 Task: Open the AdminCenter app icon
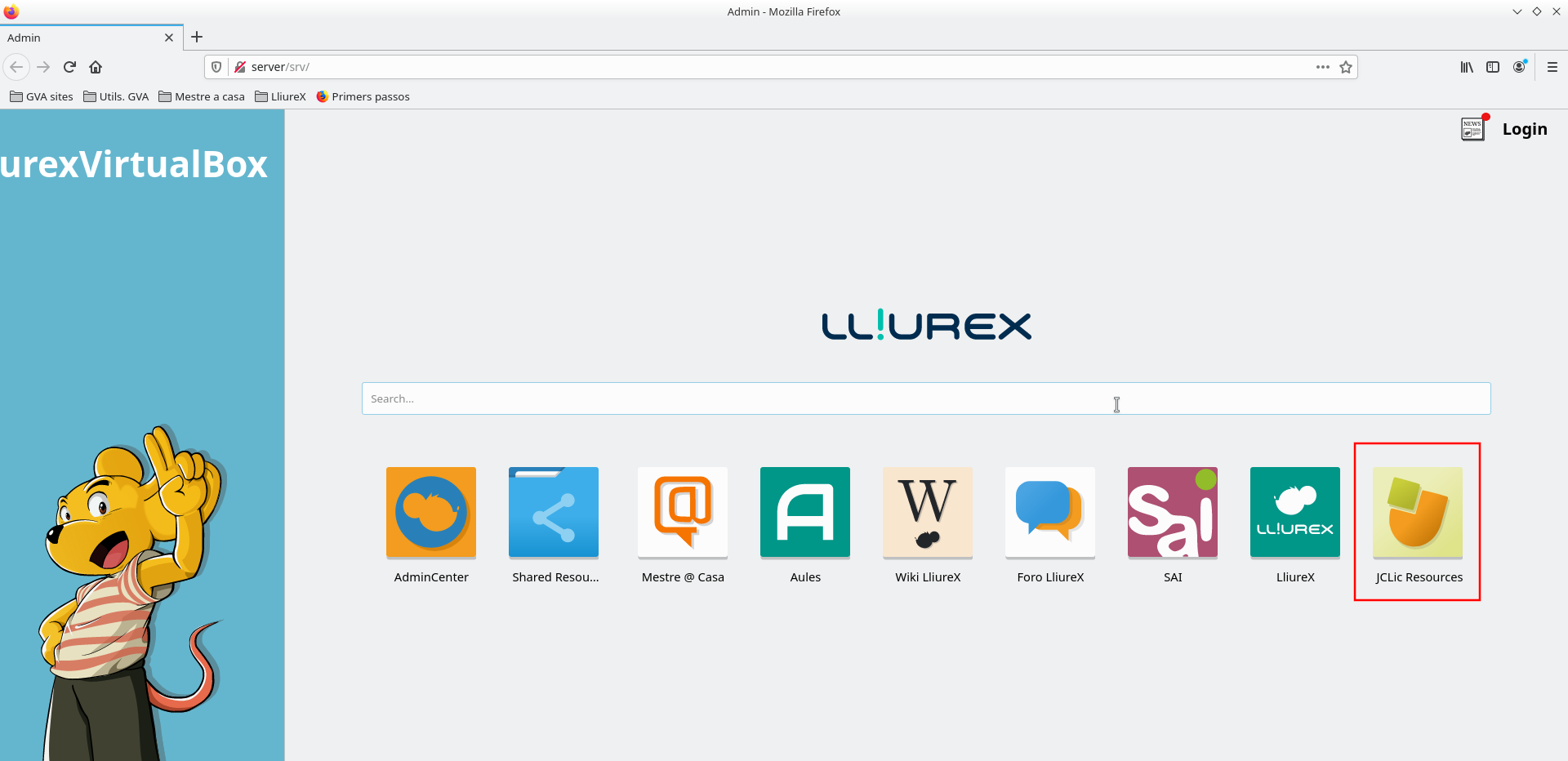pos(430,512)
